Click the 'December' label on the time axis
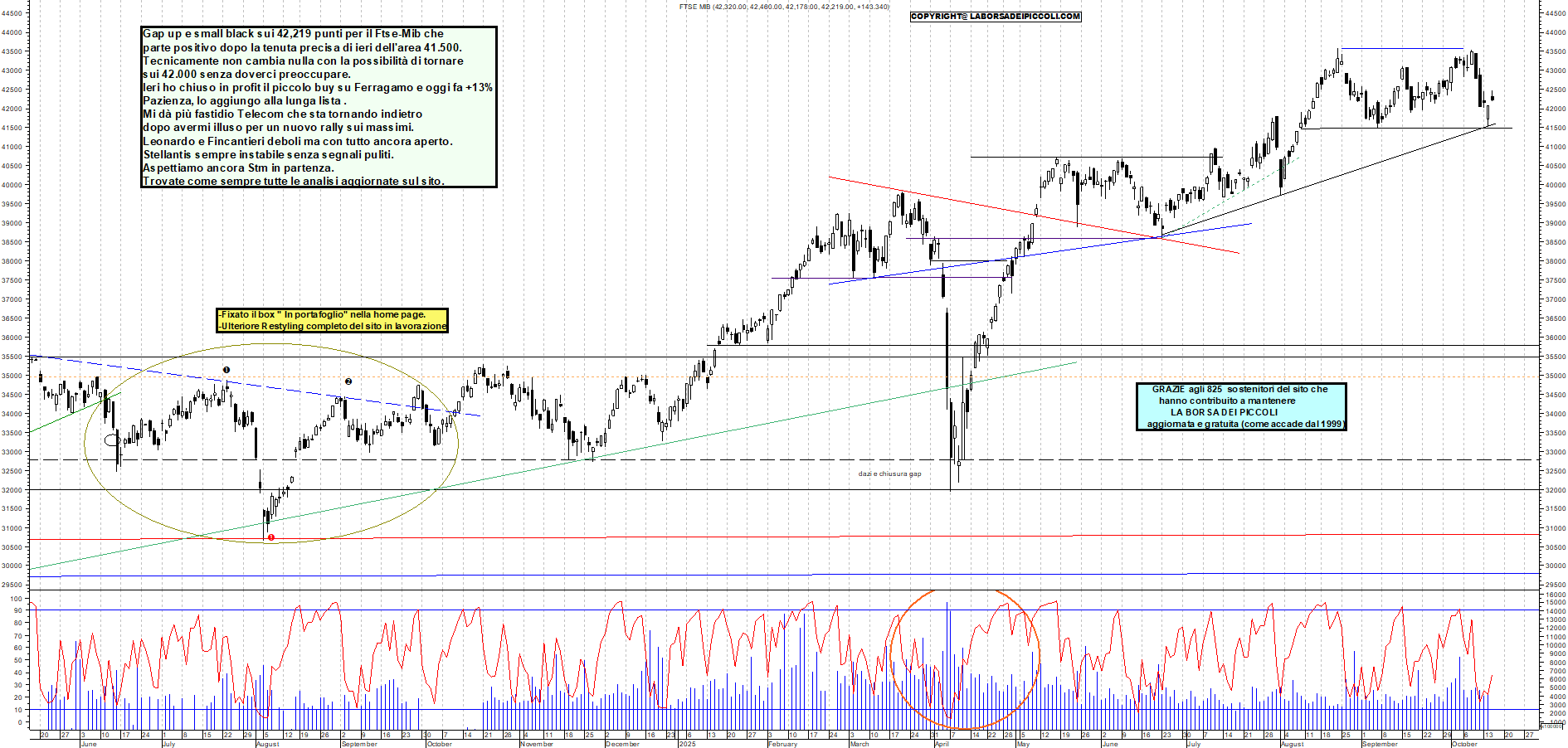 622,744
